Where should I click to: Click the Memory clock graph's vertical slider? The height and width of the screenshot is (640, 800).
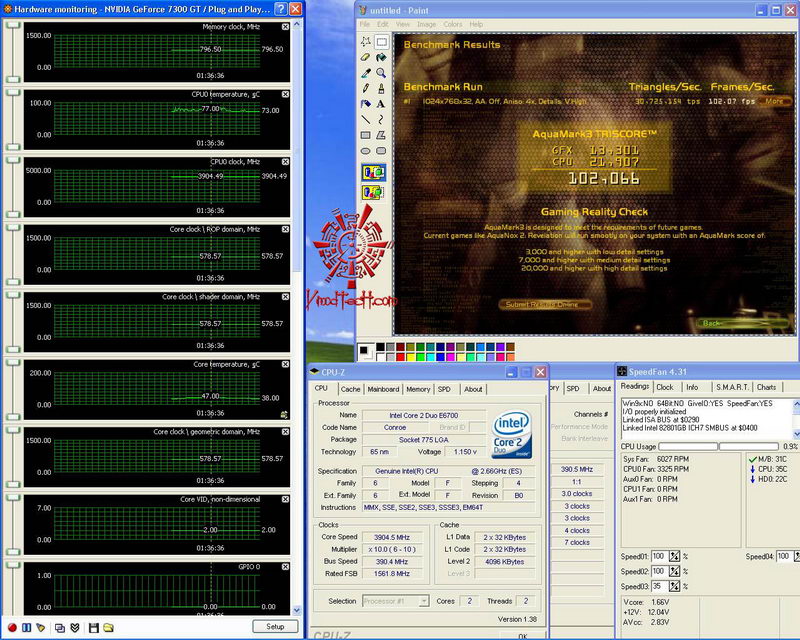point(13,51)
